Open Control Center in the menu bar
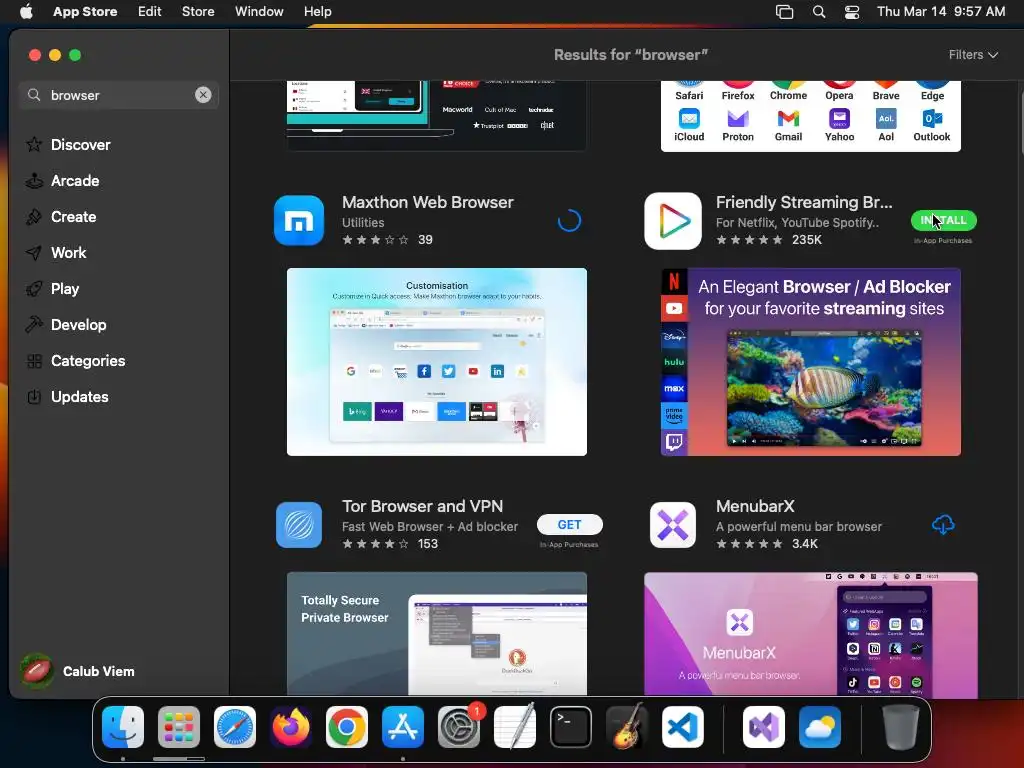Screen dimensions: 1024x768 852,12
